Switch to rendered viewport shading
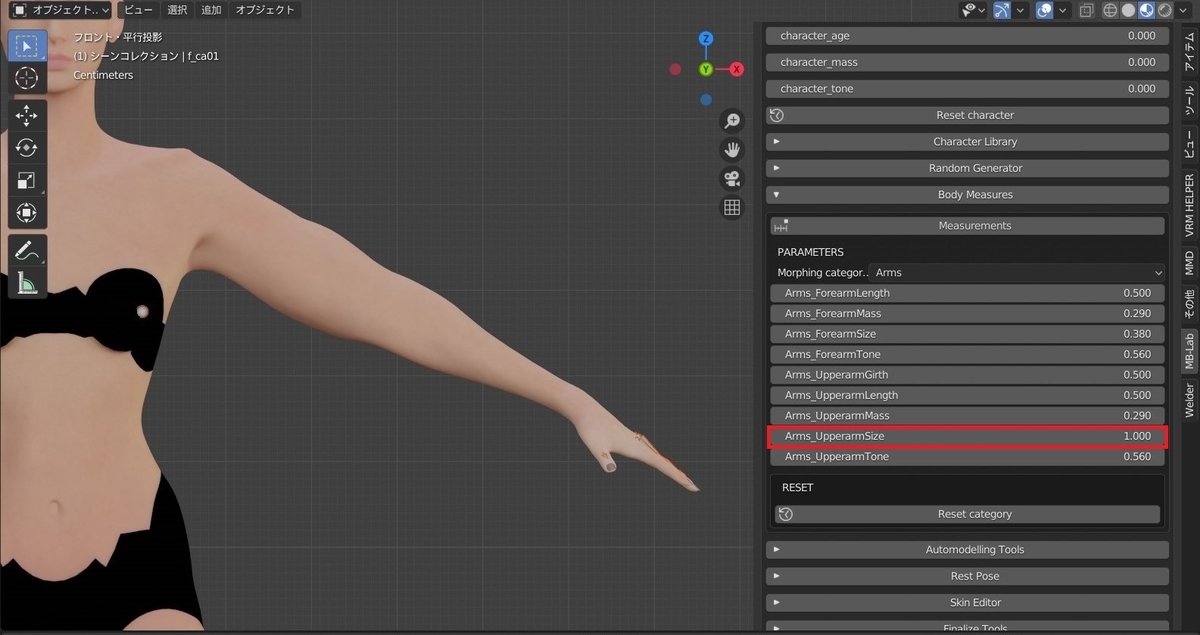 pyautogui.click(x=1165, y=10)
